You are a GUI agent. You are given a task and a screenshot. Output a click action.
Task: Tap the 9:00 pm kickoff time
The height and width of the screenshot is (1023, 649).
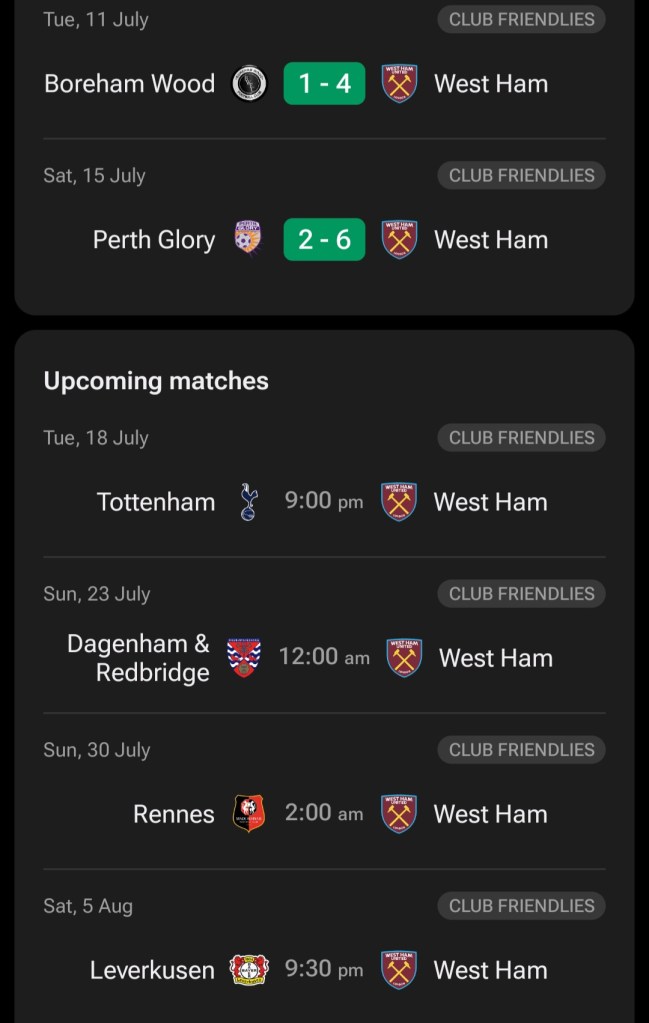pos(324,501)
